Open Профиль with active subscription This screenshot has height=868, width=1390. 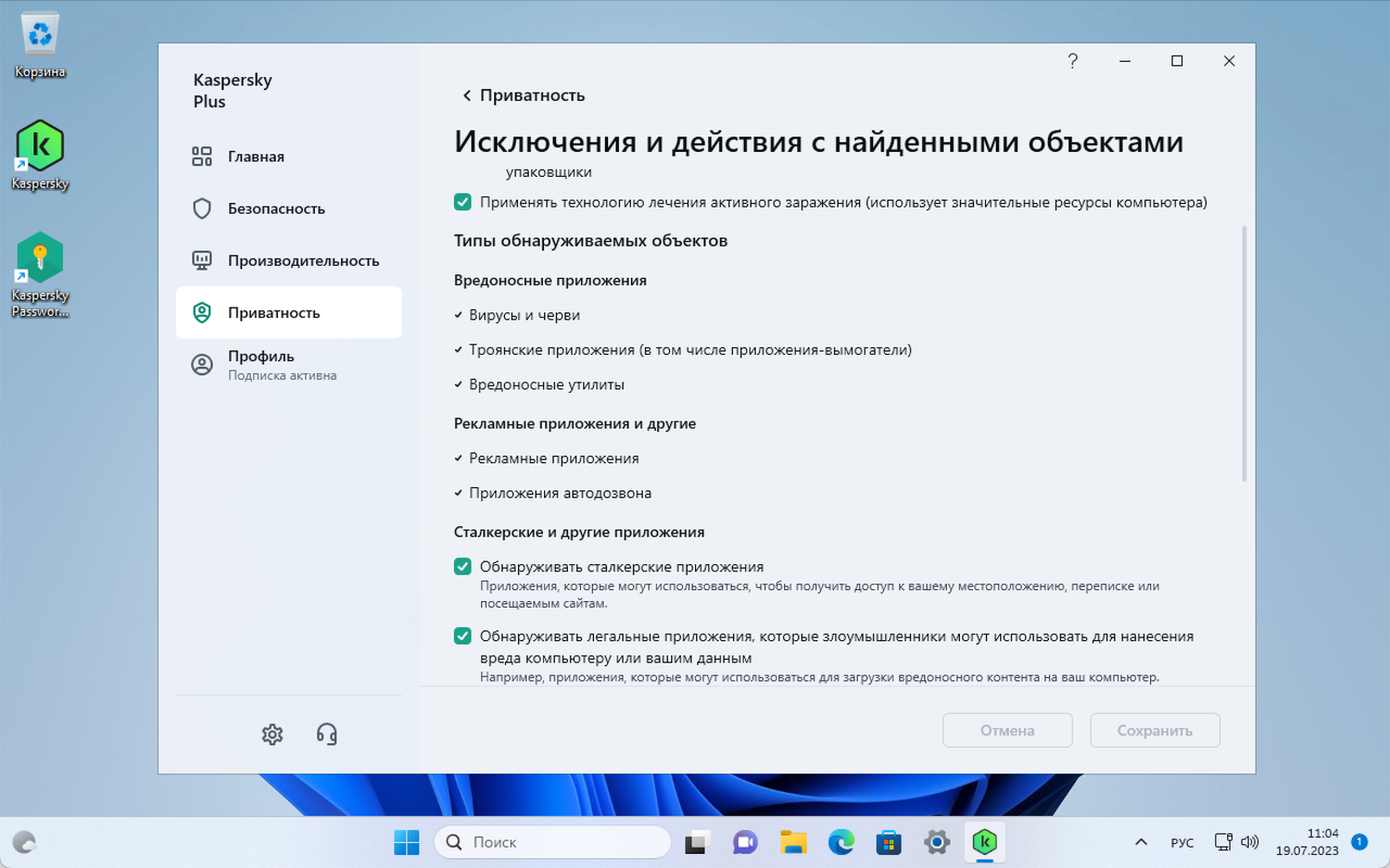289,365
